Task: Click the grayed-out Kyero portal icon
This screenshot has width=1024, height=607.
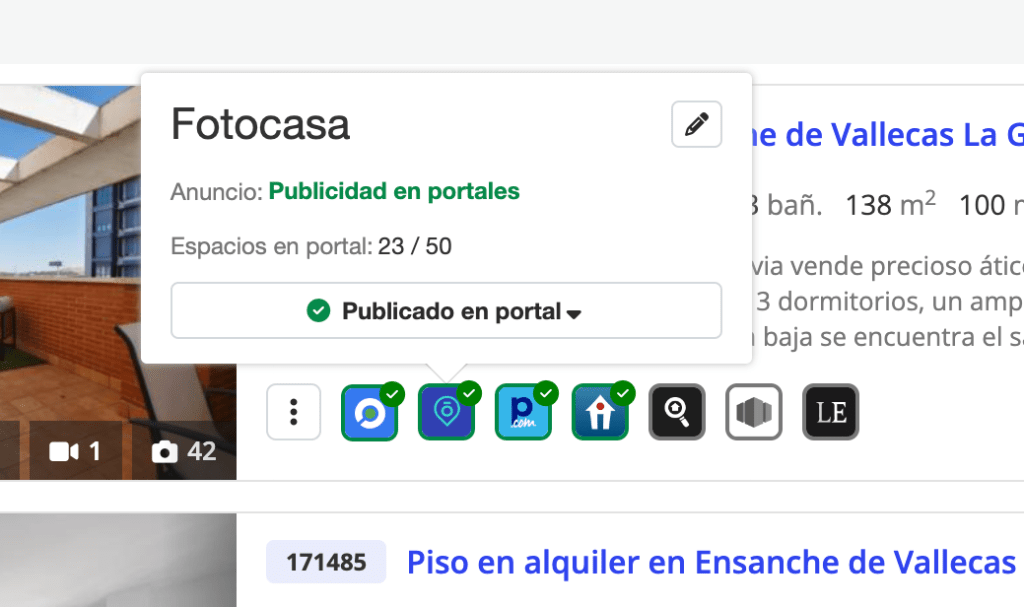Action: coord(754,412)
